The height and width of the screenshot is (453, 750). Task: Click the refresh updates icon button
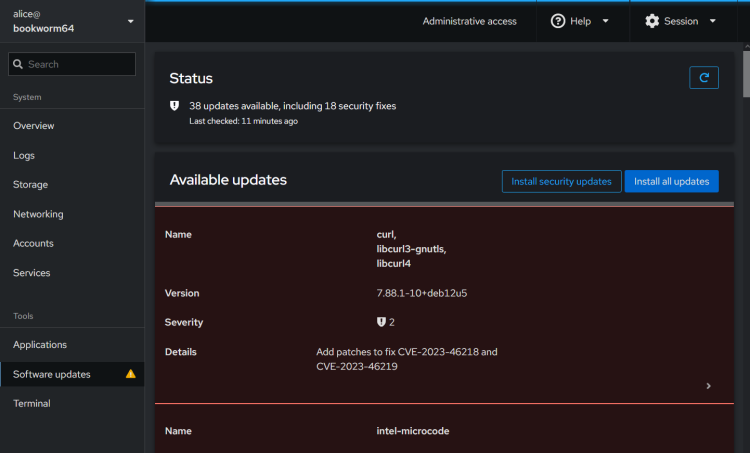pyautogui.click(x=704, y=77)
